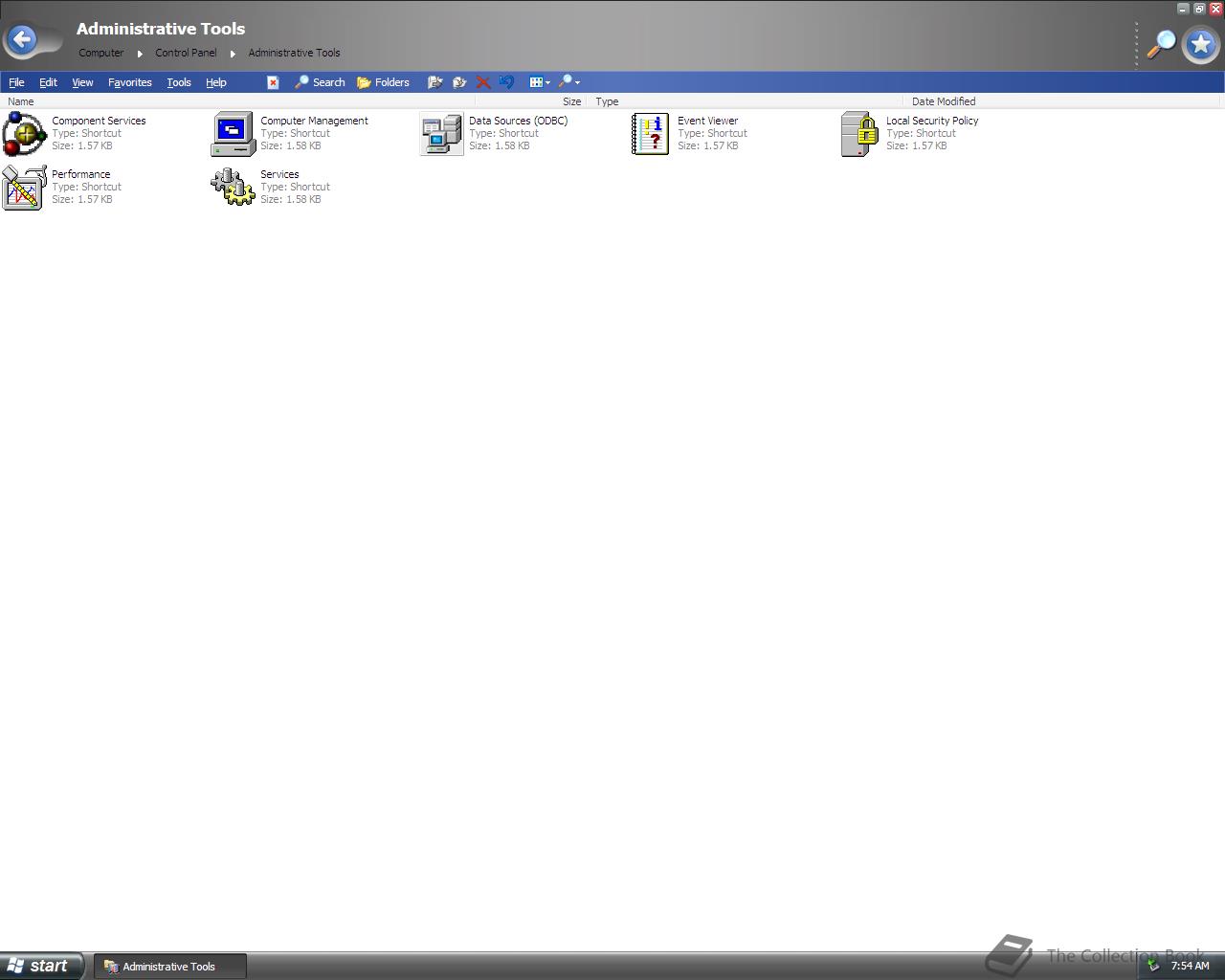Screen dimensions: 1225x980
Task: Sort by the Date Modified column header
Action: pos(1063,101)
